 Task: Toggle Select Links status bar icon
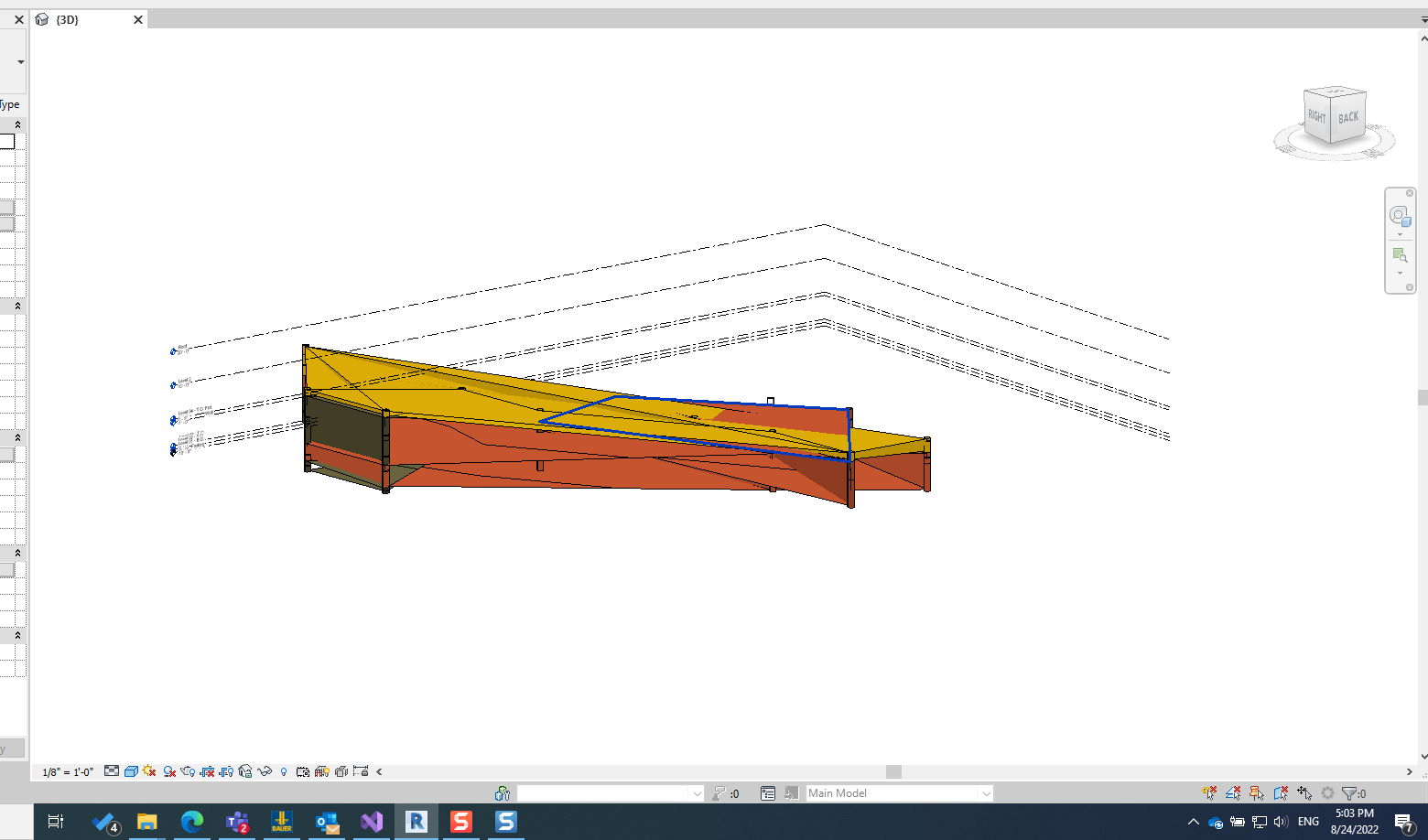point(1210,793)
